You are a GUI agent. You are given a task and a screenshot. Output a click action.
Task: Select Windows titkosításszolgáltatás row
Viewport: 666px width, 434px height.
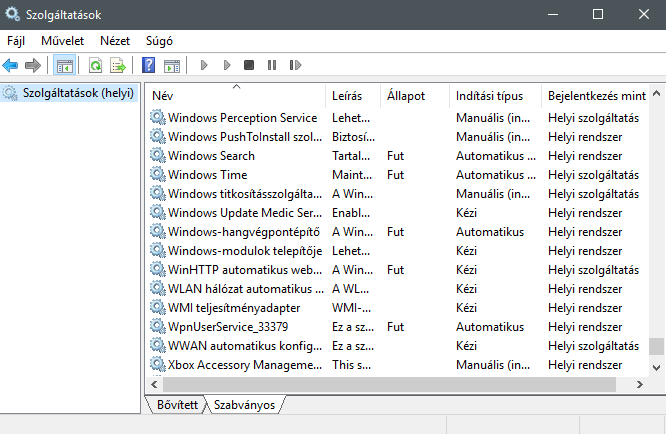398,194
